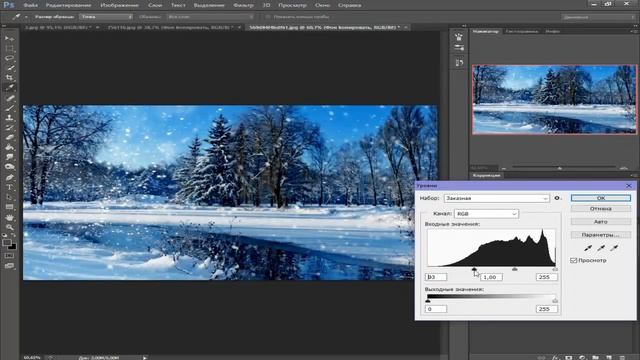Image resolution: width=640 pixels, height=360 pixels.
Task: Select the Pen tool
Action: click(x=9, y=178)
